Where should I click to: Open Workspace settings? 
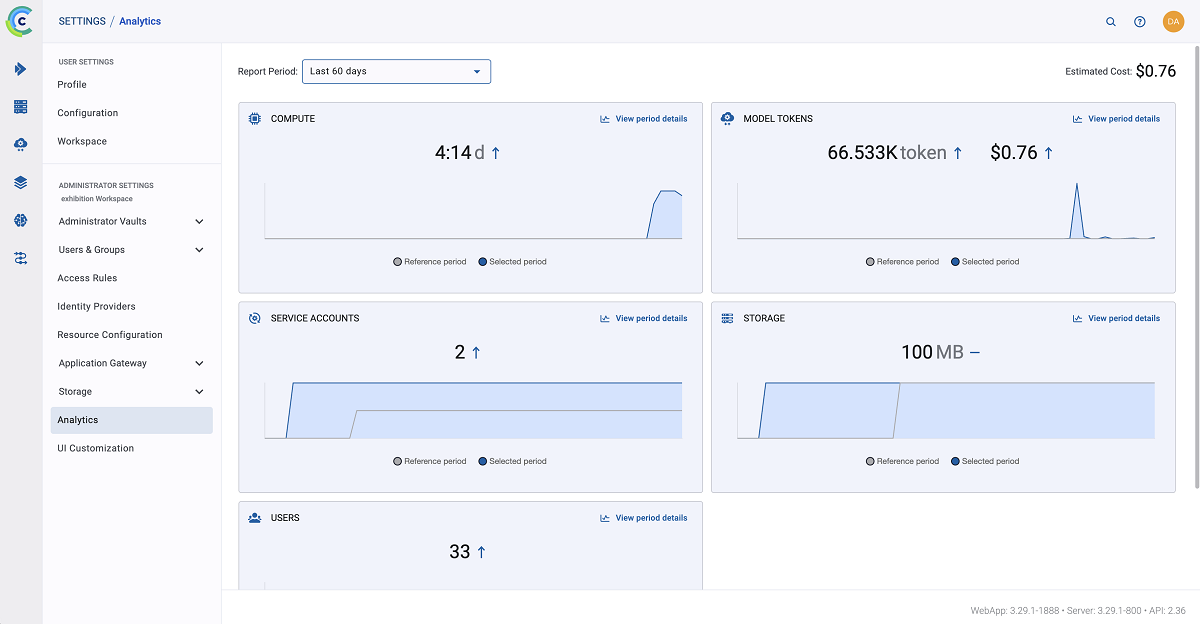coord(82,142)
